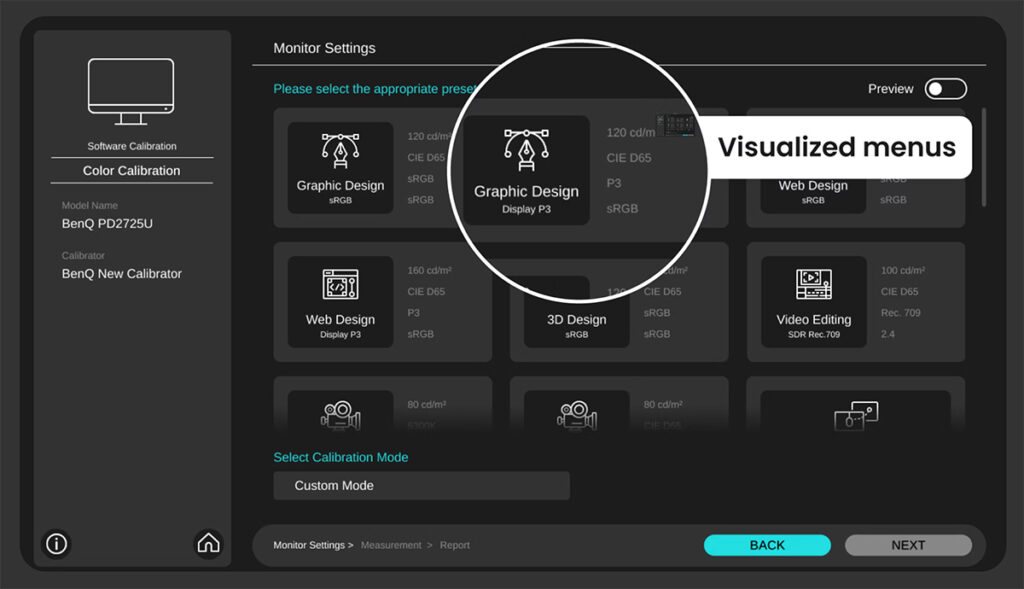The height and width of the screenshot is (589, 1024).
Task: Open the info icon in the sidebar
Action: [57, 543]
